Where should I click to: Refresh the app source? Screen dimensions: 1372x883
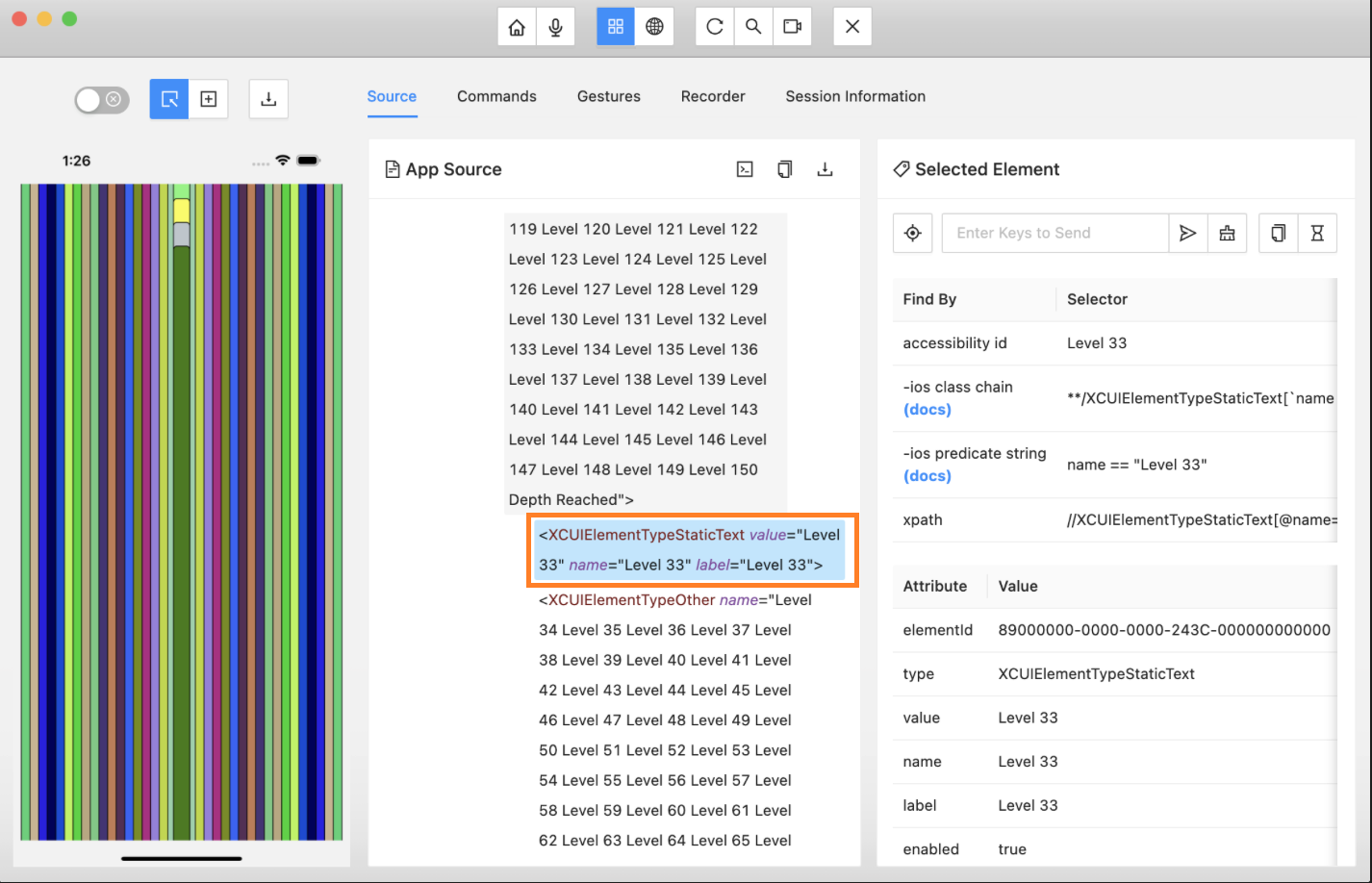click(714, 26)
